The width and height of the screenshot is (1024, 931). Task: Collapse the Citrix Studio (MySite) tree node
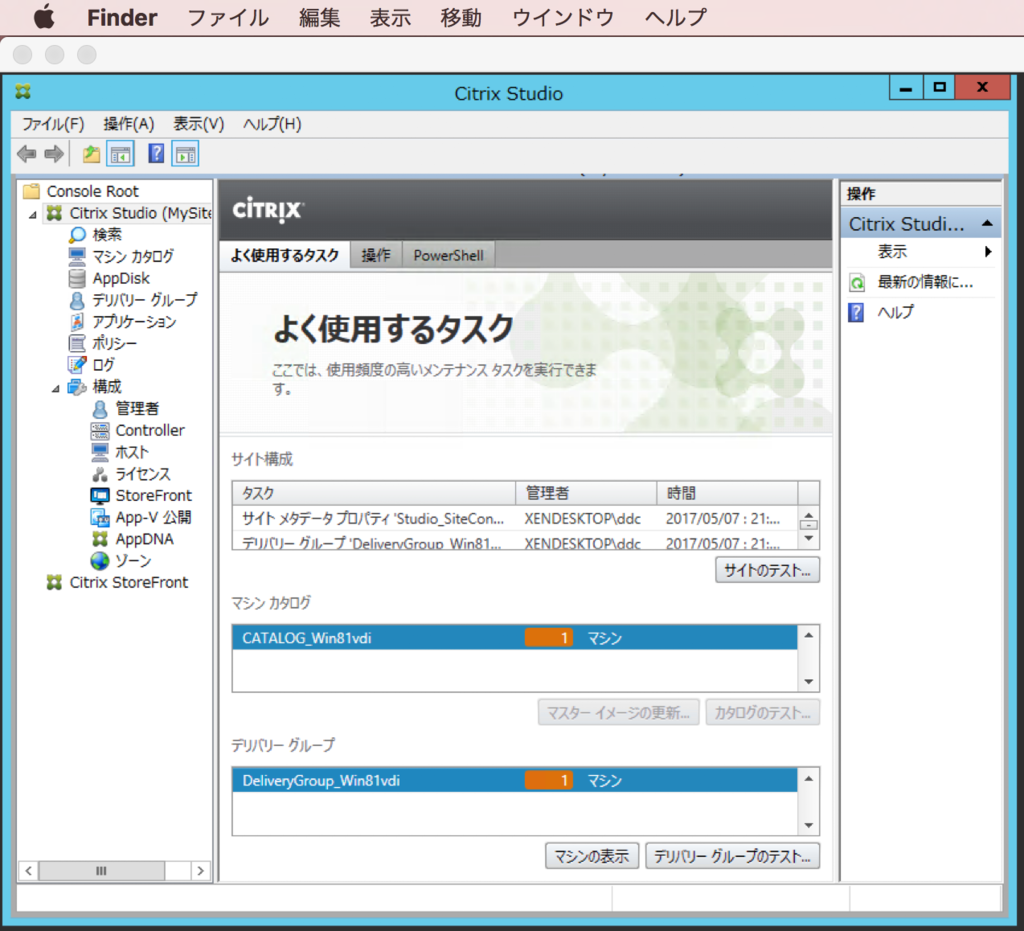click(33, 214)
